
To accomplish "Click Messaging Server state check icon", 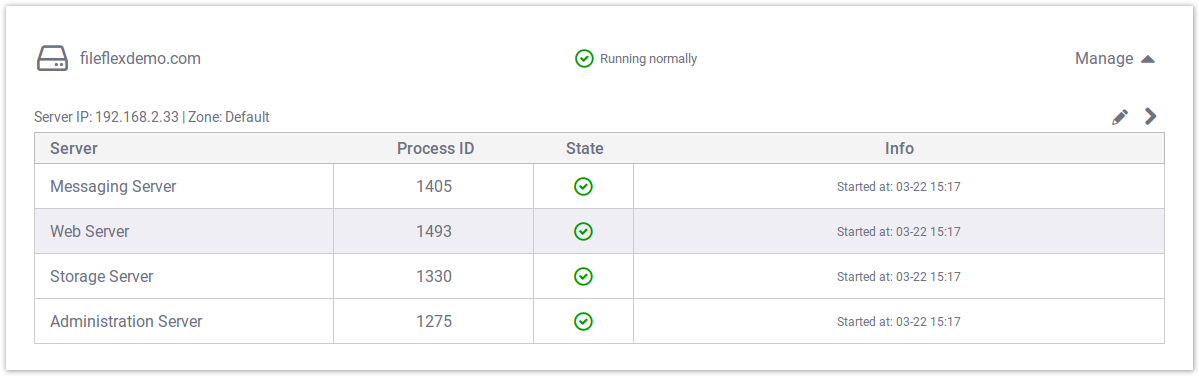I will 583,186.
